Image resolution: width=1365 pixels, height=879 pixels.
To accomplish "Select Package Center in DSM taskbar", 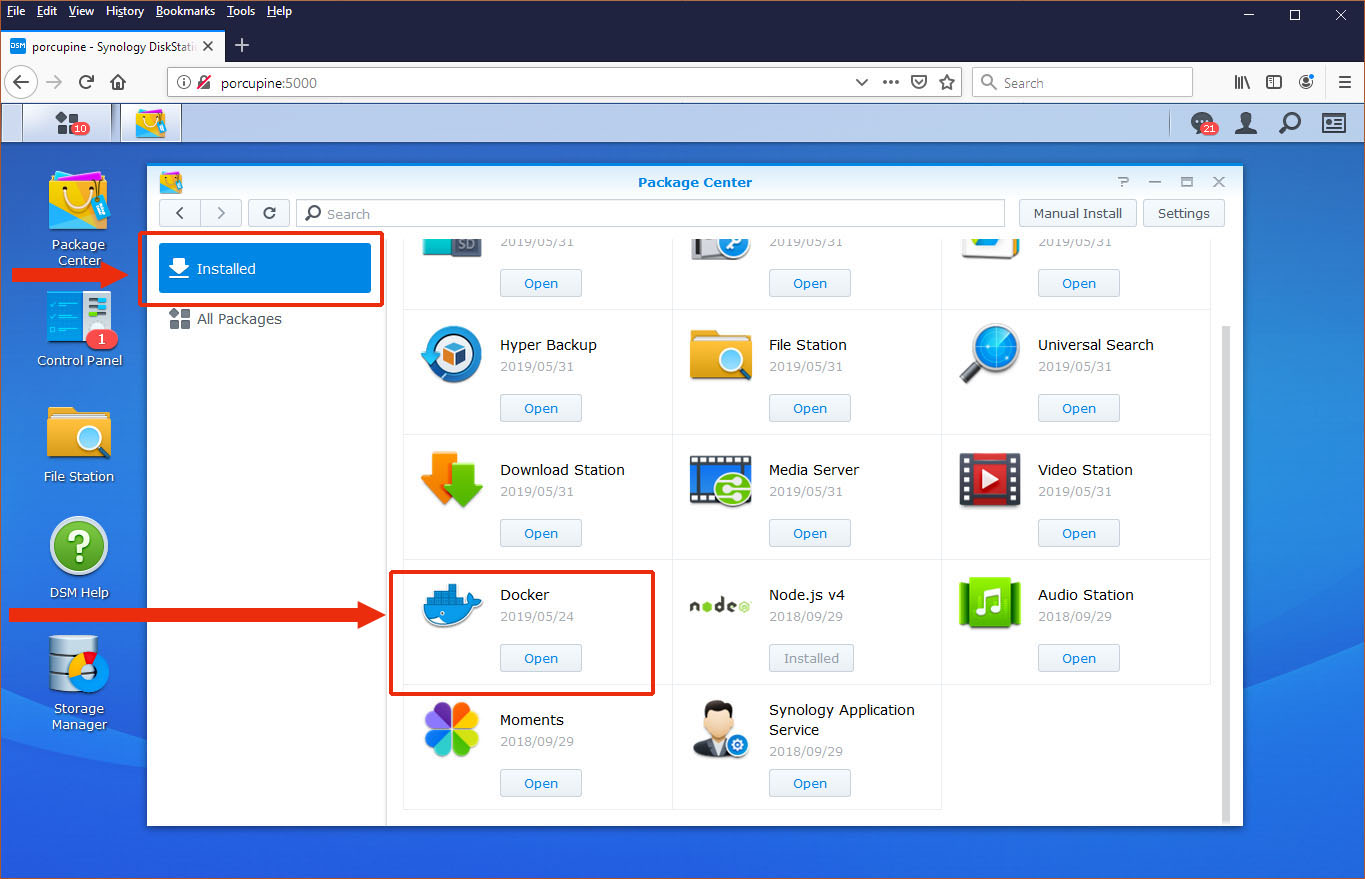I will (x=150, y=123).
